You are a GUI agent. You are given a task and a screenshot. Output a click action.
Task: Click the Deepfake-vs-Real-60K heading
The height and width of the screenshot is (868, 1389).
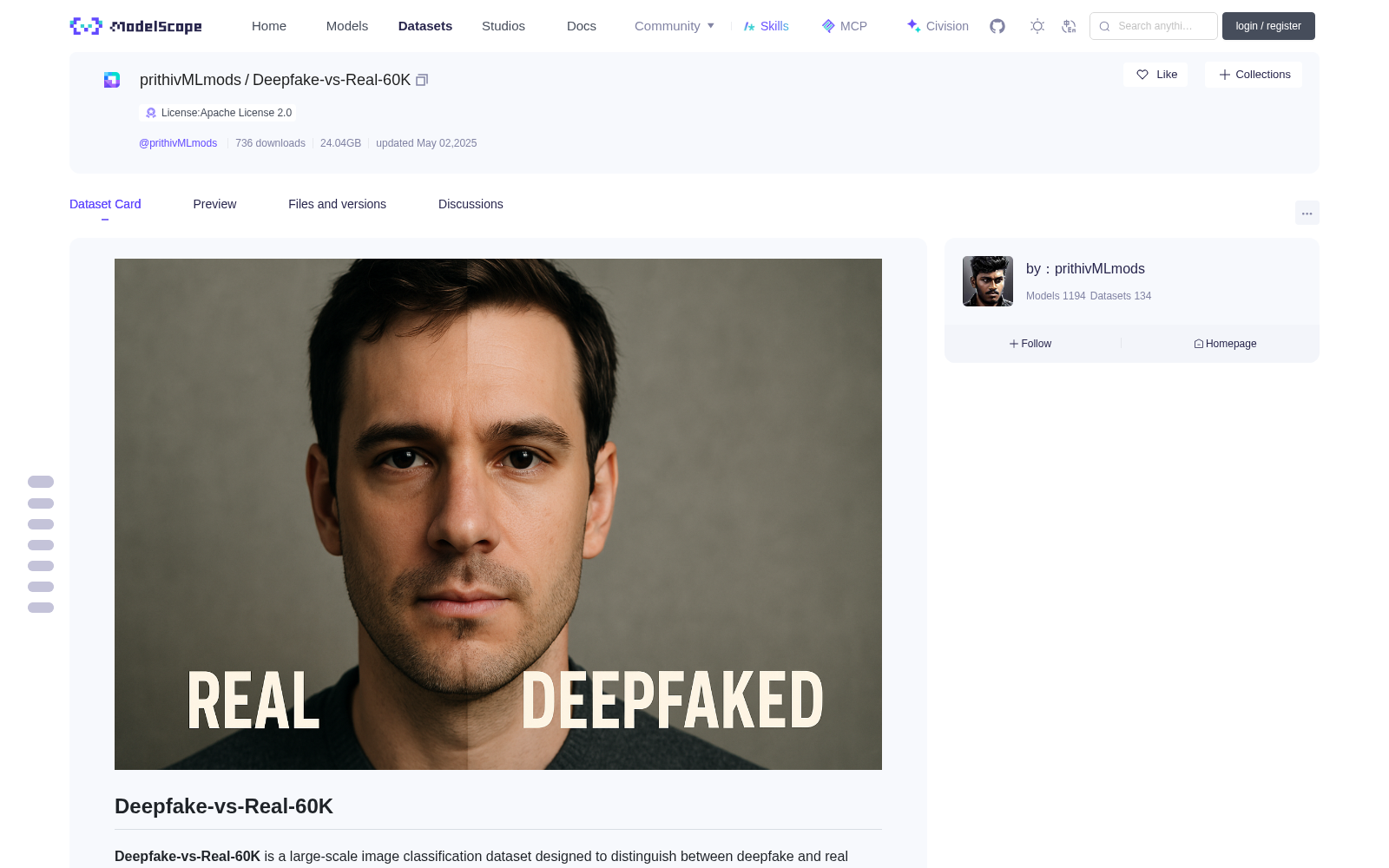pos(224,806)
